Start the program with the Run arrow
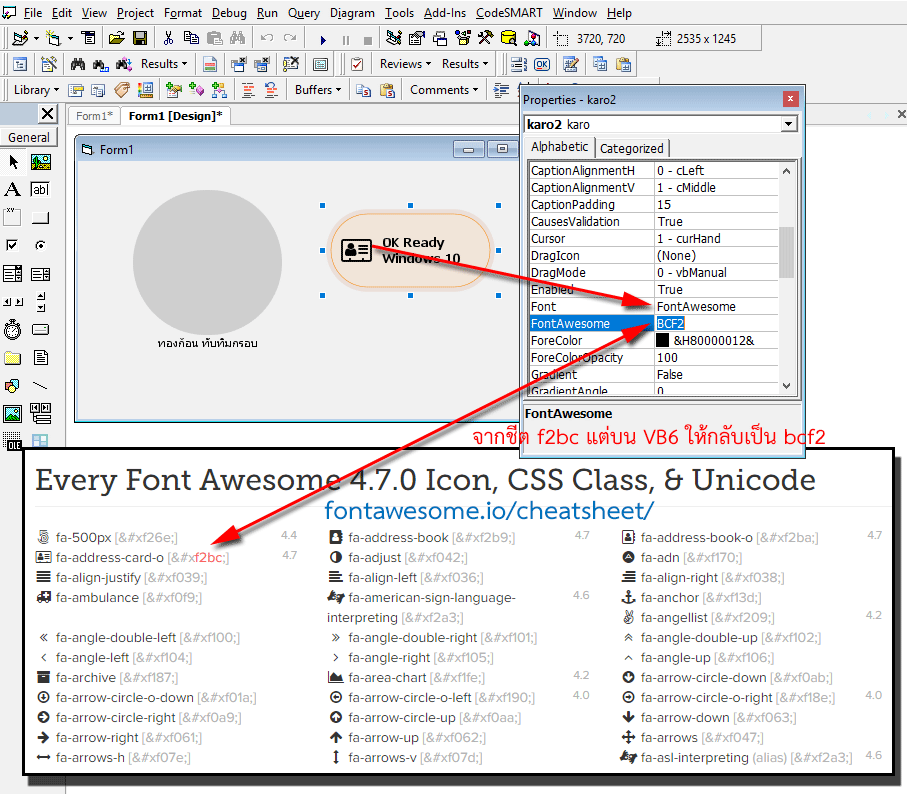Viewport: 907px width, 794px height. point(323,39)
